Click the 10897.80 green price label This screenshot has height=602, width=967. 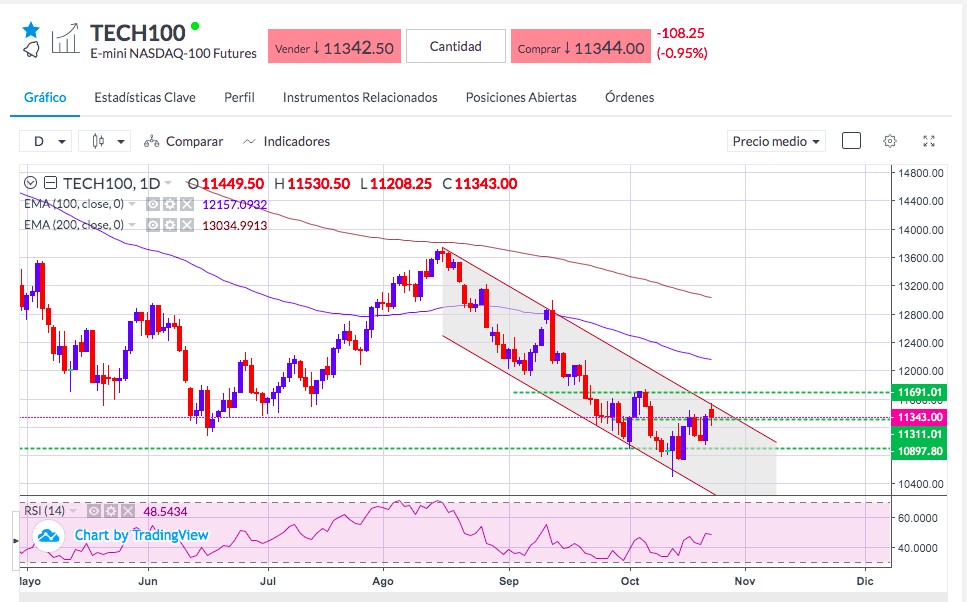click(919, 451)
